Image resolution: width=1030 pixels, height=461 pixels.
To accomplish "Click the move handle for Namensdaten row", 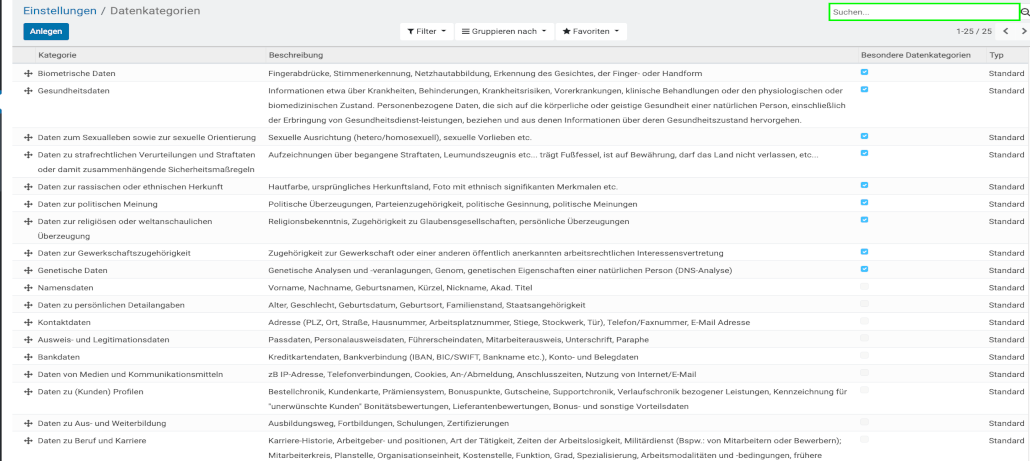I will point(28,287).
